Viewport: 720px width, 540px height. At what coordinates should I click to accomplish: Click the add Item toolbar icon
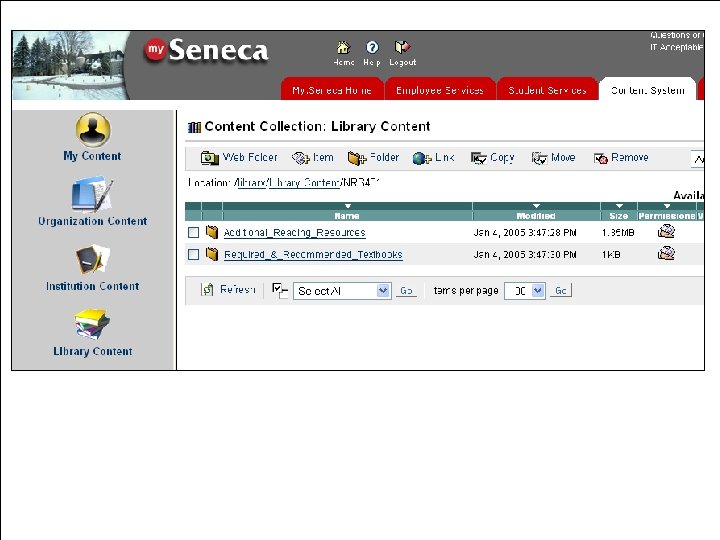tap(301, 158)
